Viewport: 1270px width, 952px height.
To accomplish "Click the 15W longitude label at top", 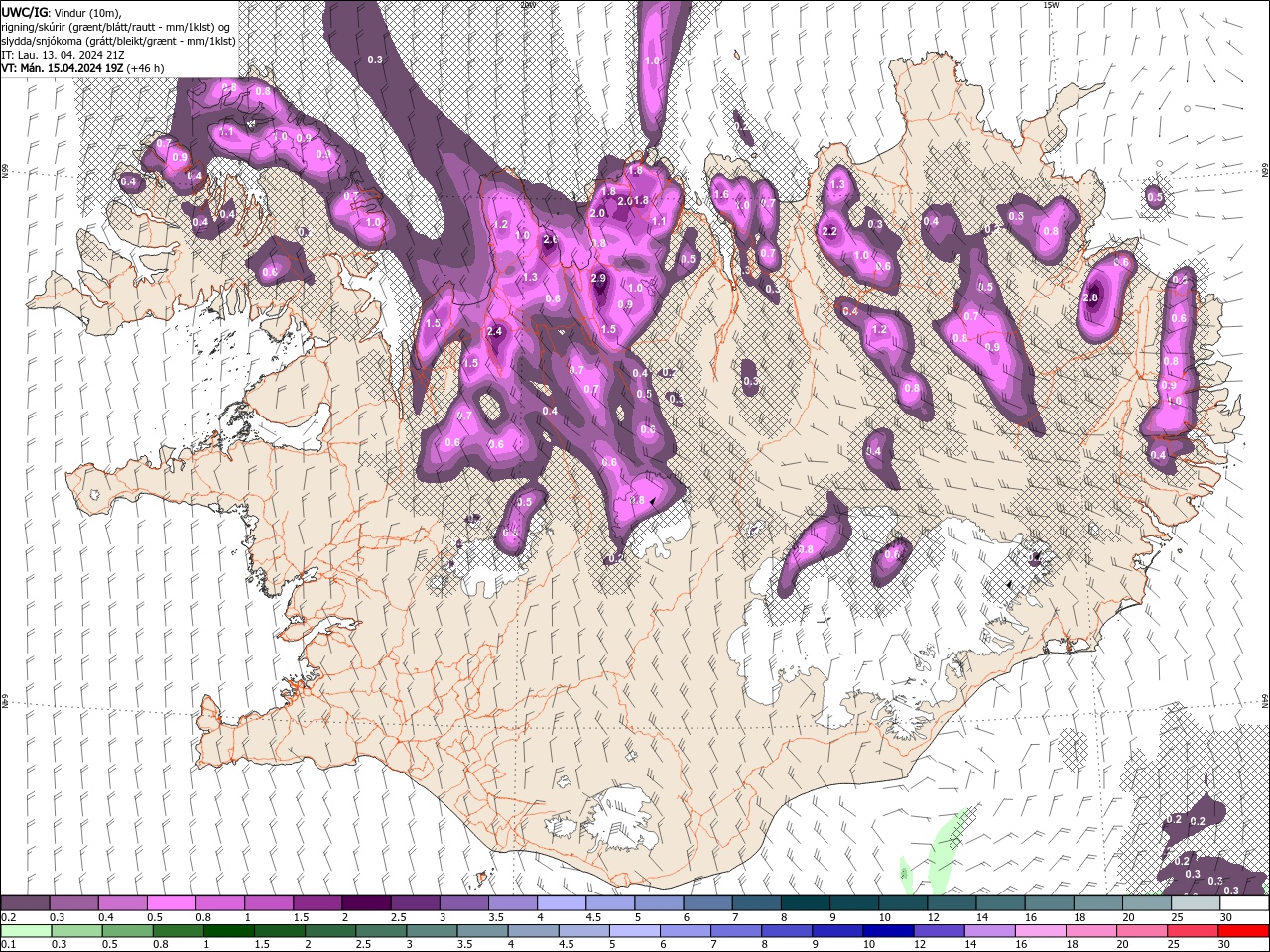I will click(1052, 5).
